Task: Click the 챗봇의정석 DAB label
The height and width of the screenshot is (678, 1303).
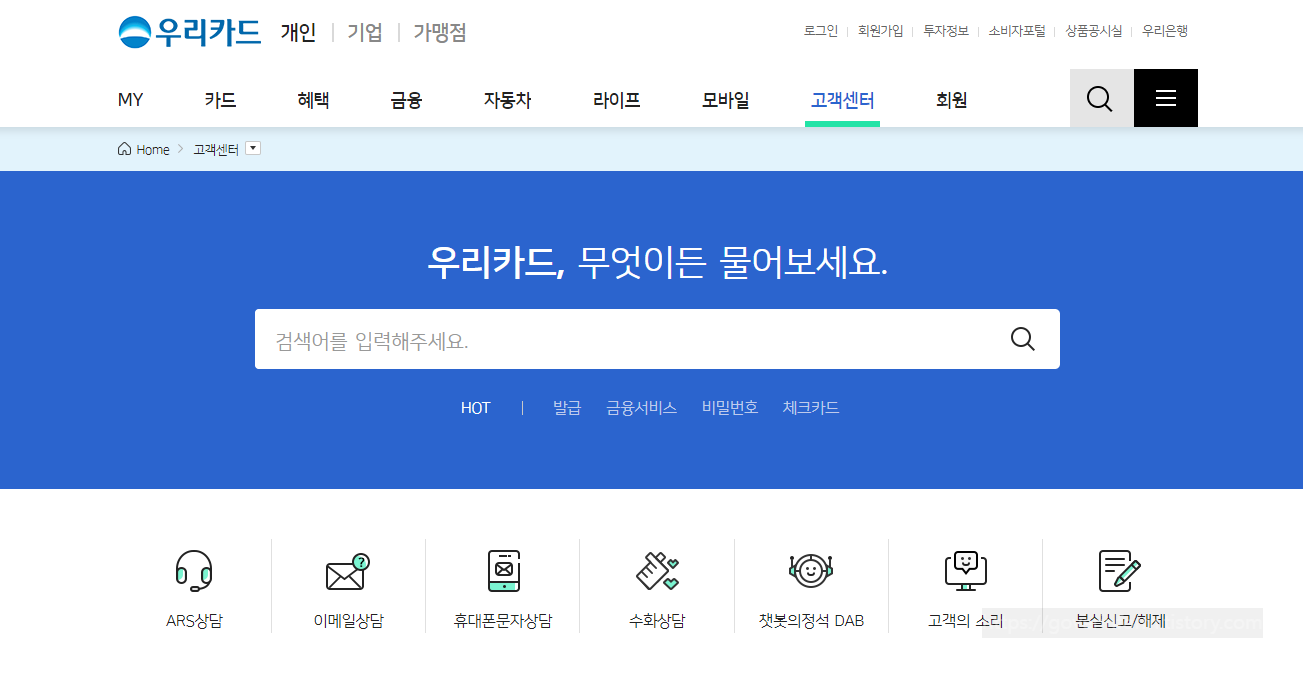Action: tap(811, 621)
